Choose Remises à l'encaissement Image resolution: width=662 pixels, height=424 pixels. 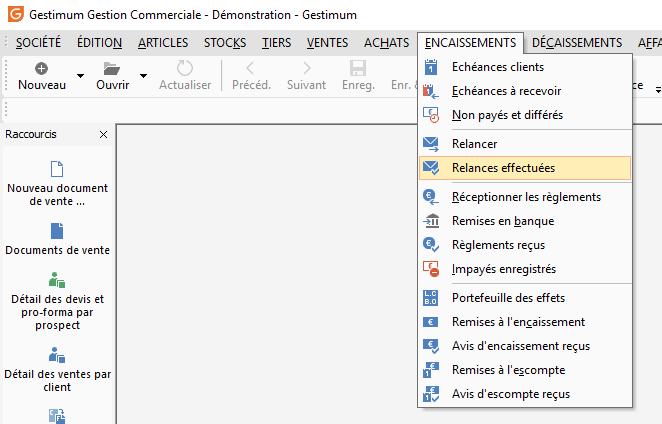(x=525, y=322)
